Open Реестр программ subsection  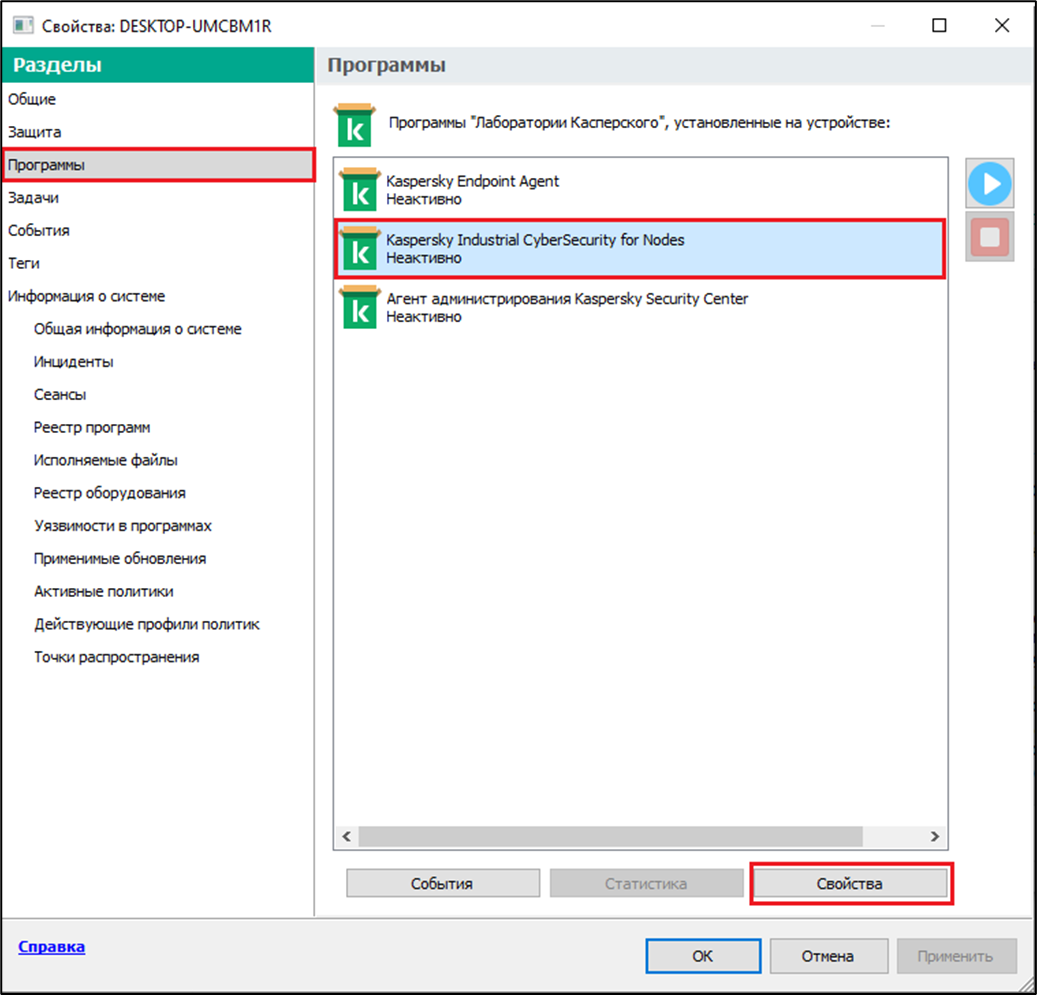point(92,427)
